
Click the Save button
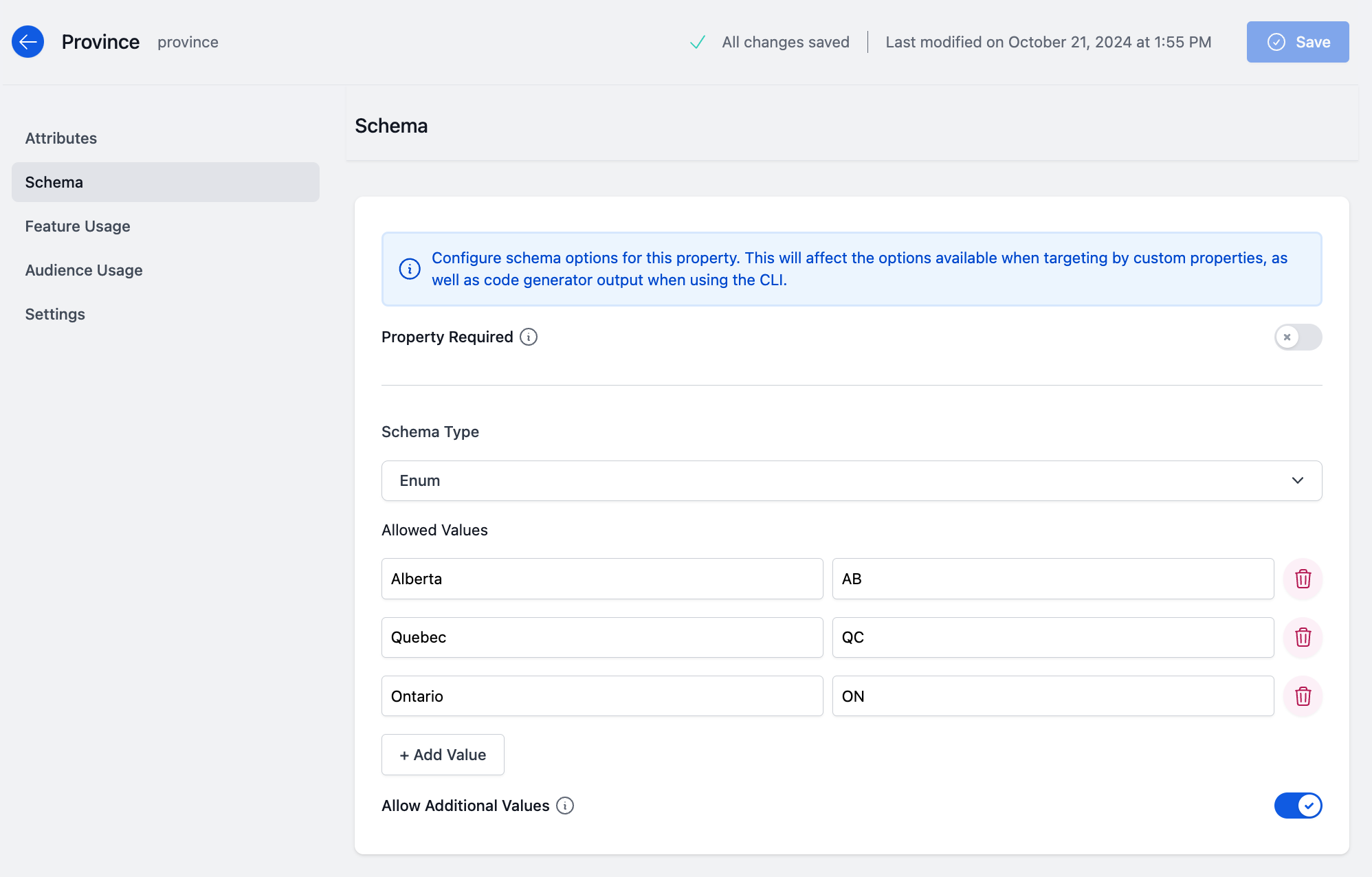tap(1298, 42)
